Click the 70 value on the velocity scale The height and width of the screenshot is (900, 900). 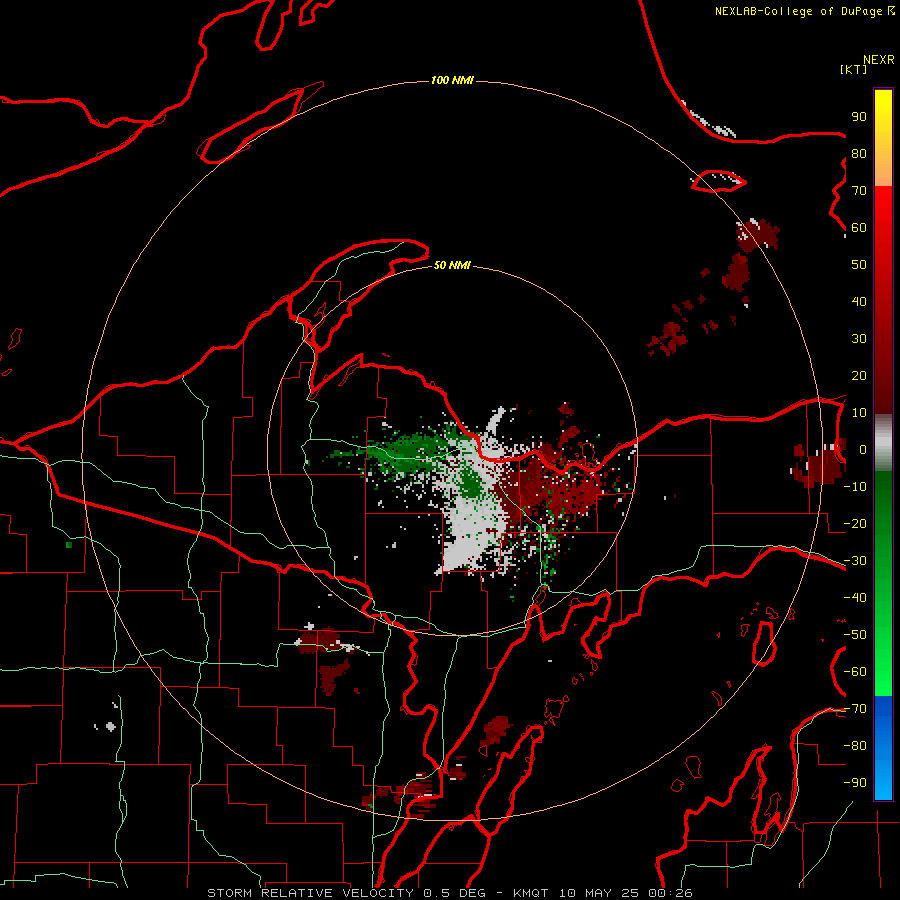[859, 191]
